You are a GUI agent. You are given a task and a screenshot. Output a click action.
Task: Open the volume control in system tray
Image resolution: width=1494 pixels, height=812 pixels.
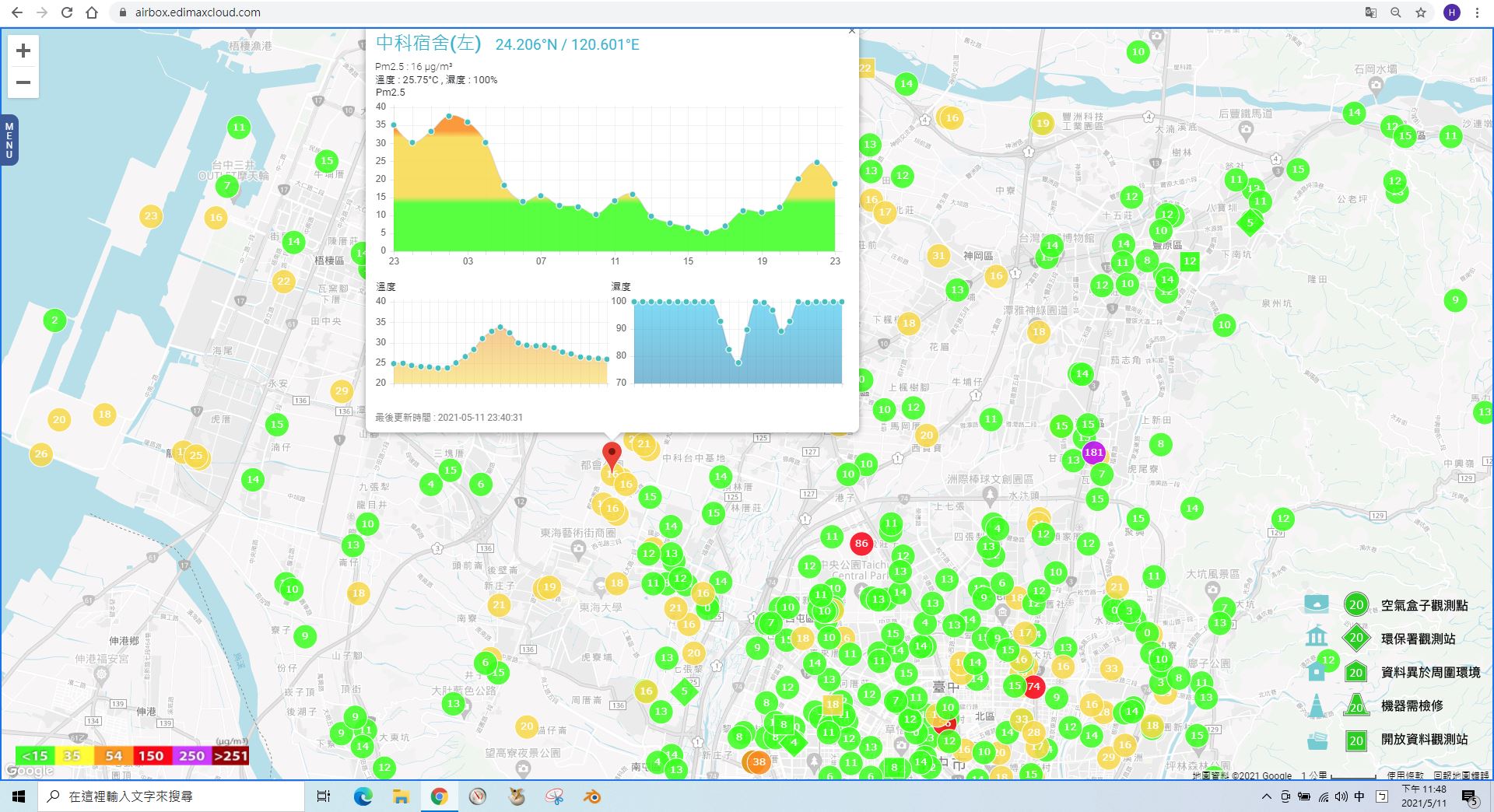point(1341,796)
